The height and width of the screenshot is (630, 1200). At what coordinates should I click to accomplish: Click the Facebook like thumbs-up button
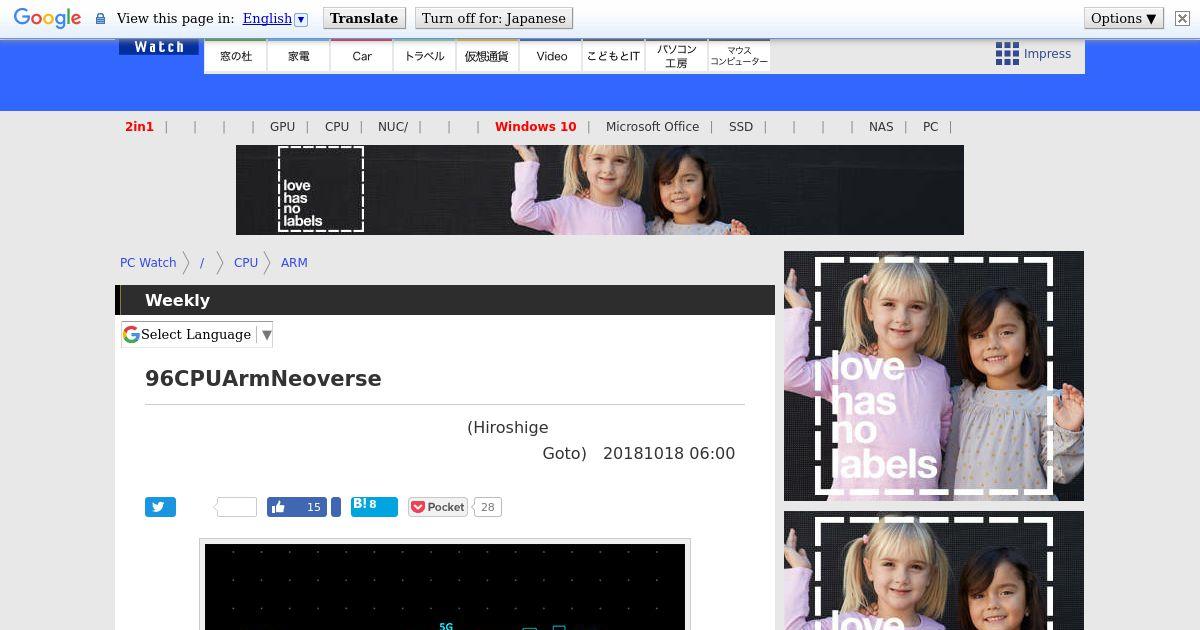(297, 507)
